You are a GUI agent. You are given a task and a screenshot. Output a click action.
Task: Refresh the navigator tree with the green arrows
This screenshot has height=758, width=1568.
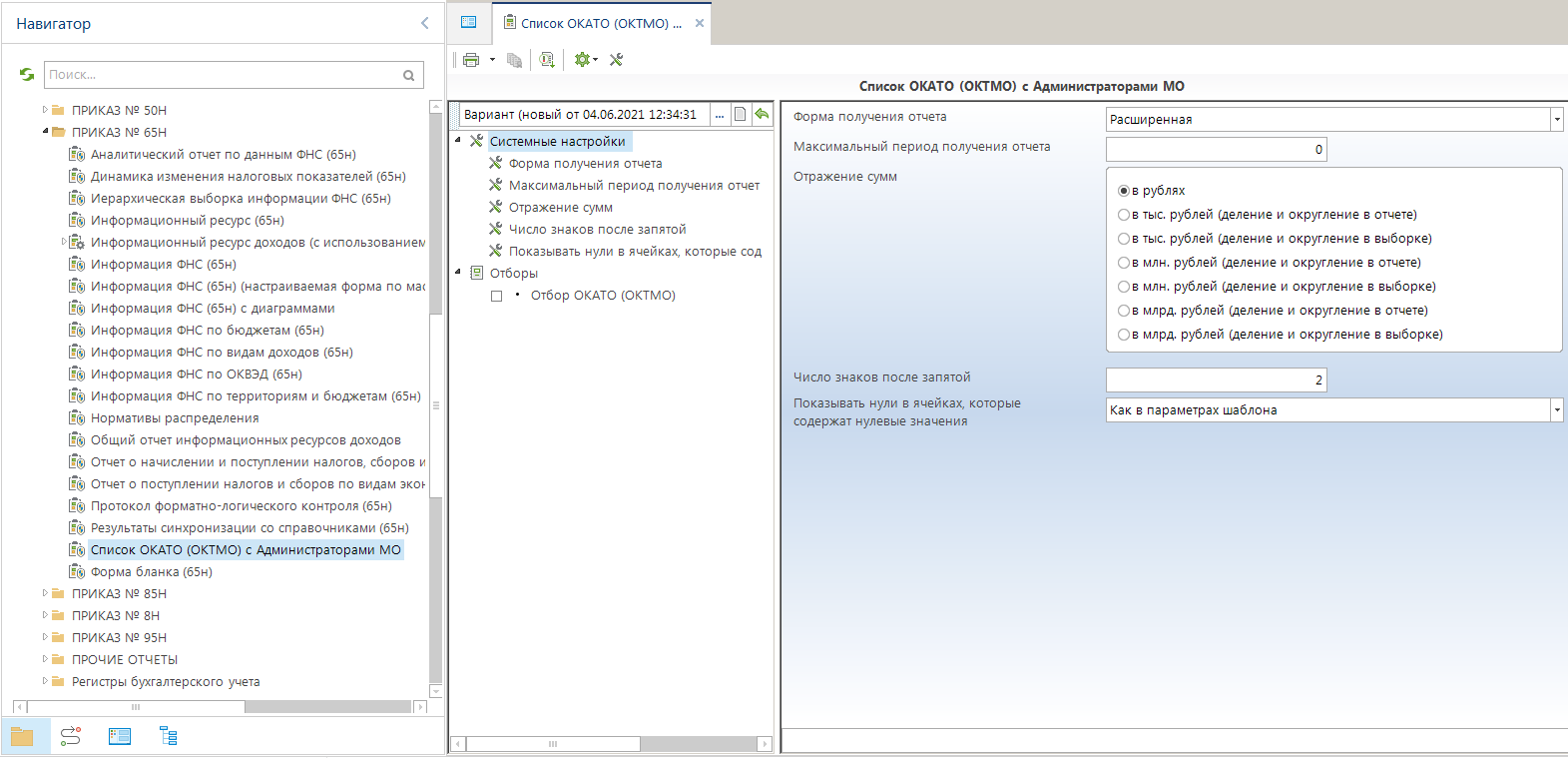coord(27,74)
